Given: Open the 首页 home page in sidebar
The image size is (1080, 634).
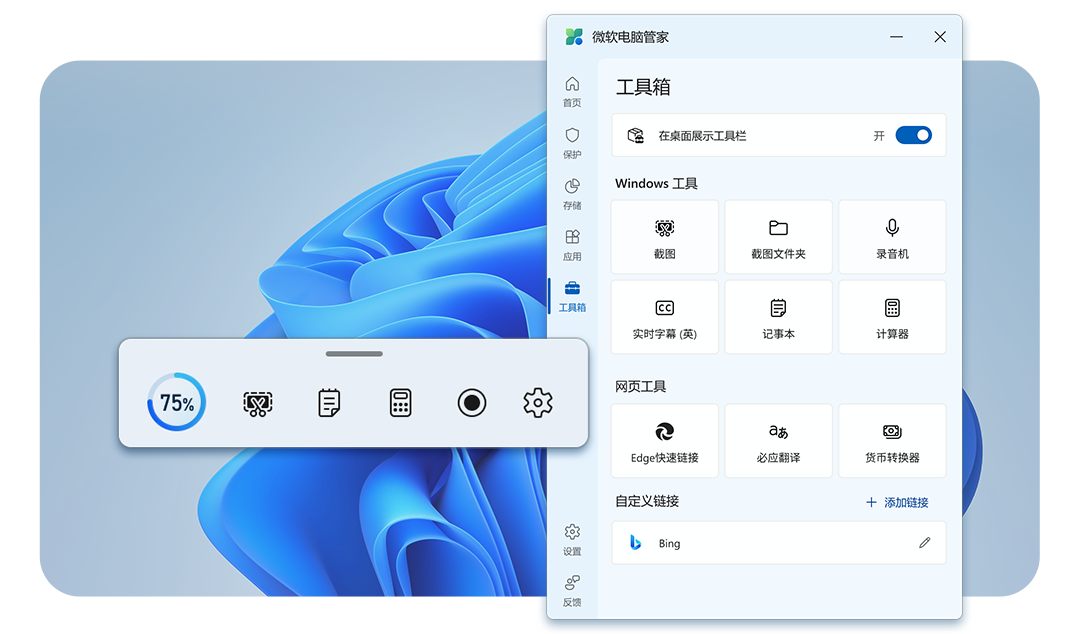Looking at the screenshot, I should (x=572, y=92).
